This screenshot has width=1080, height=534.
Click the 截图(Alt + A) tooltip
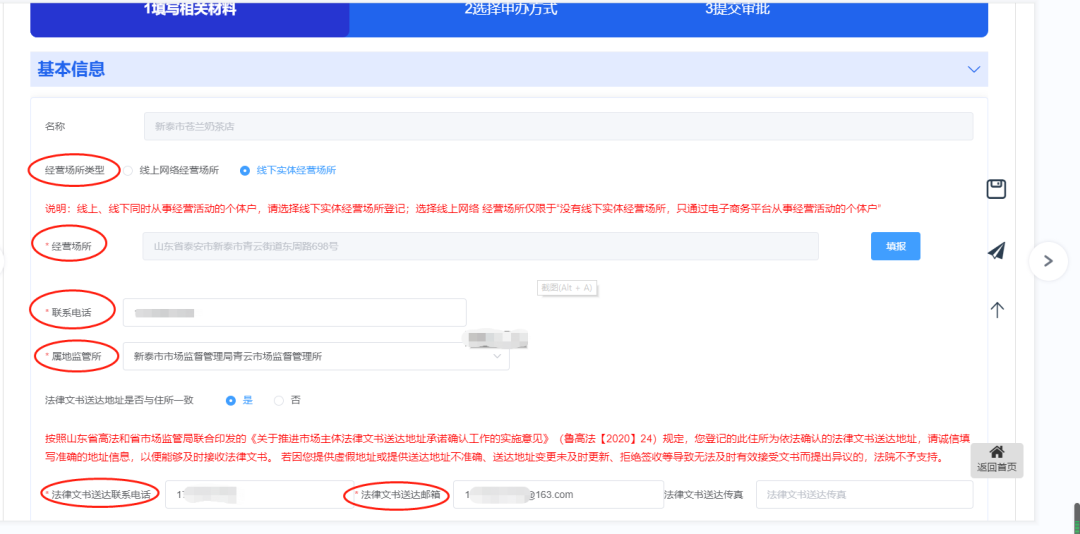tap(567, 288)
